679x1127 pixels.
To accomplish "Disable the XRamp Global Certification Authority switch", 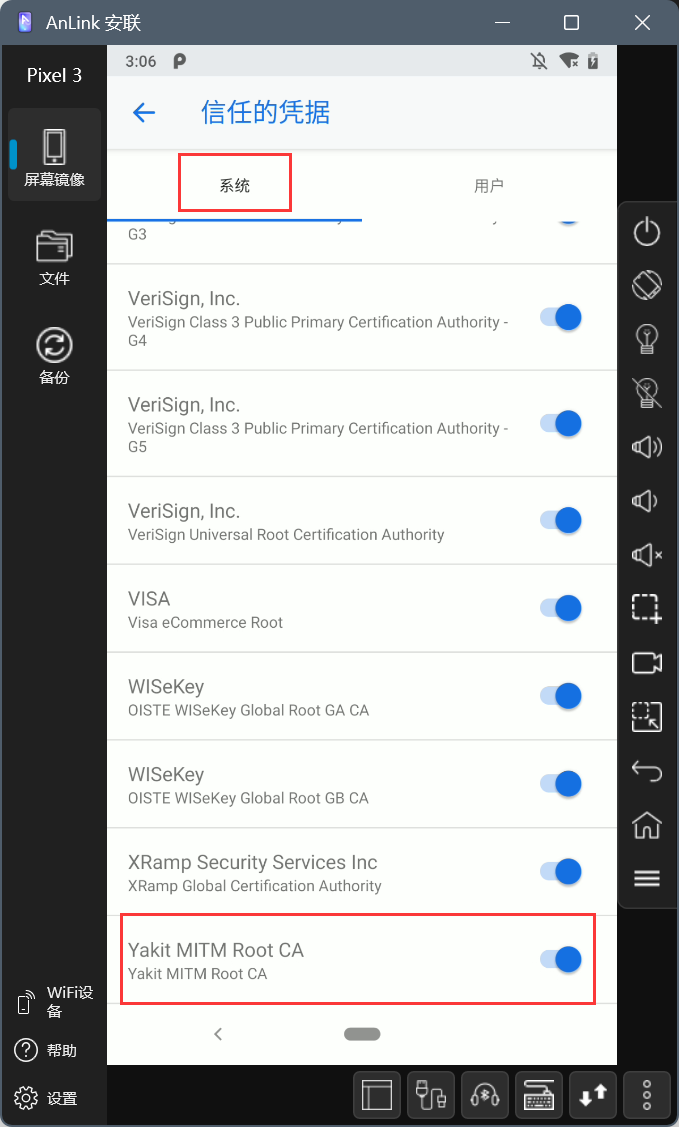I will (x=561, y=871).
